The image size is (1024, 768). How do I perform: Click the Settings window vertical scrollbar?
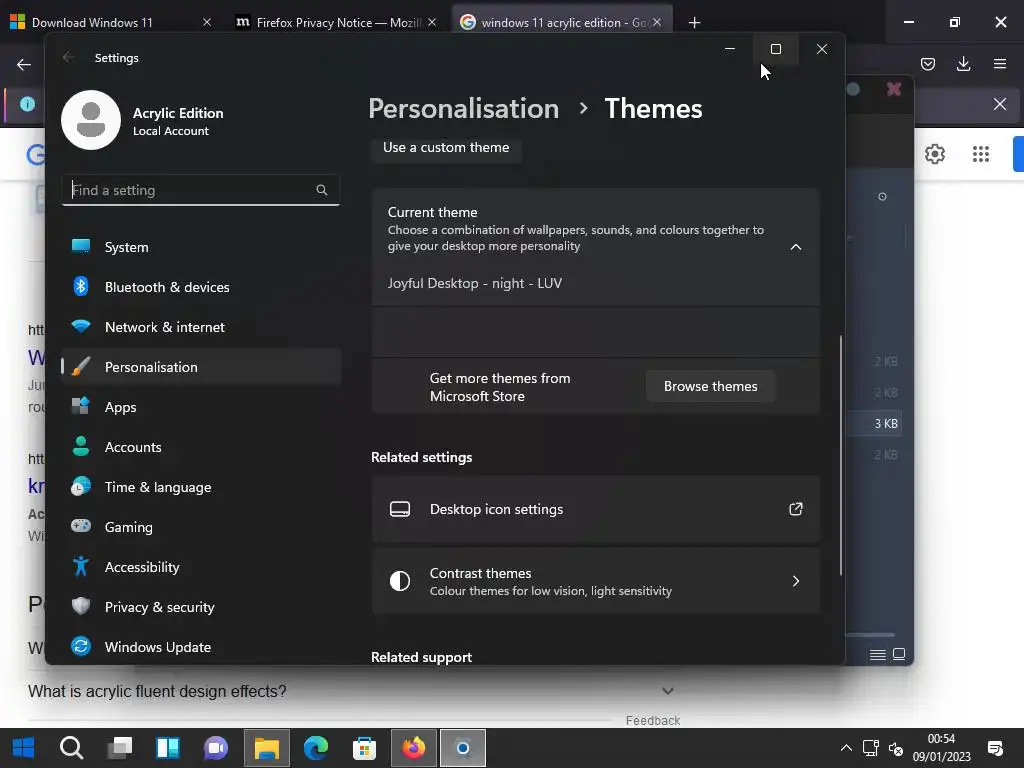pos(840,455)
